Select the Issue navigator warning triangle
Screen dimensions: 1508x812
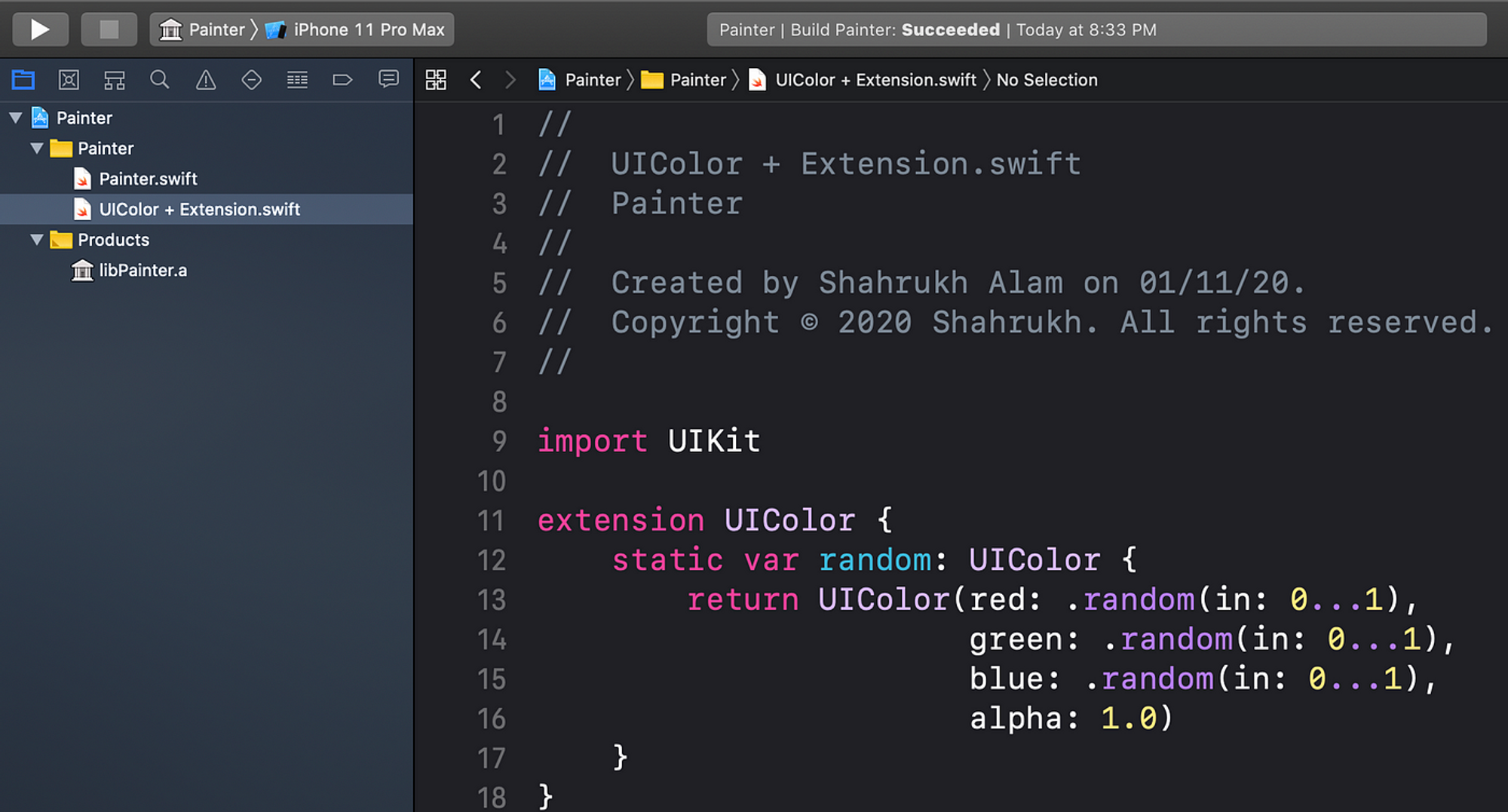(206, 79)
